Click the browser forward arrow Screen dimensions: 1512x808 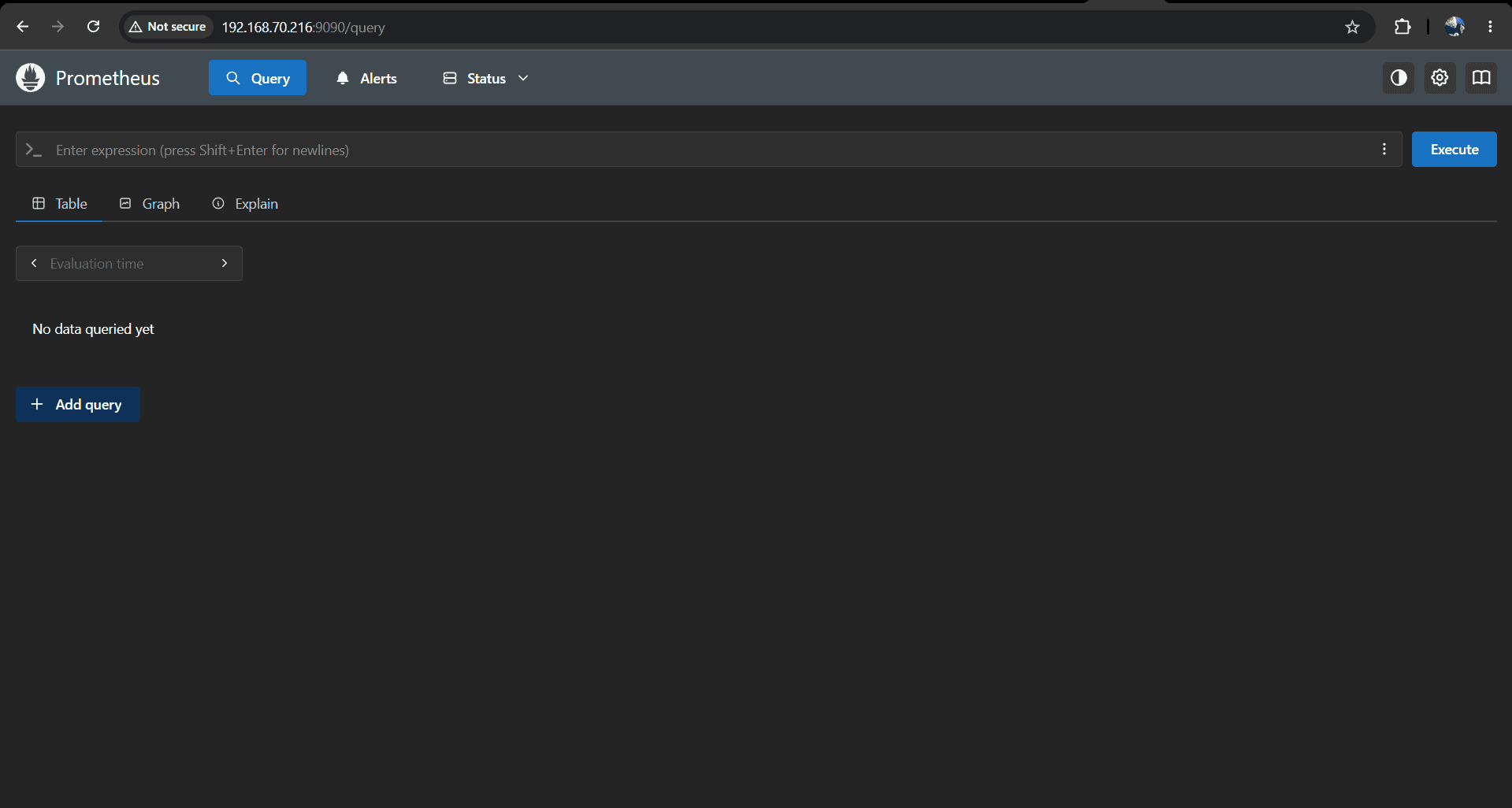58,27
